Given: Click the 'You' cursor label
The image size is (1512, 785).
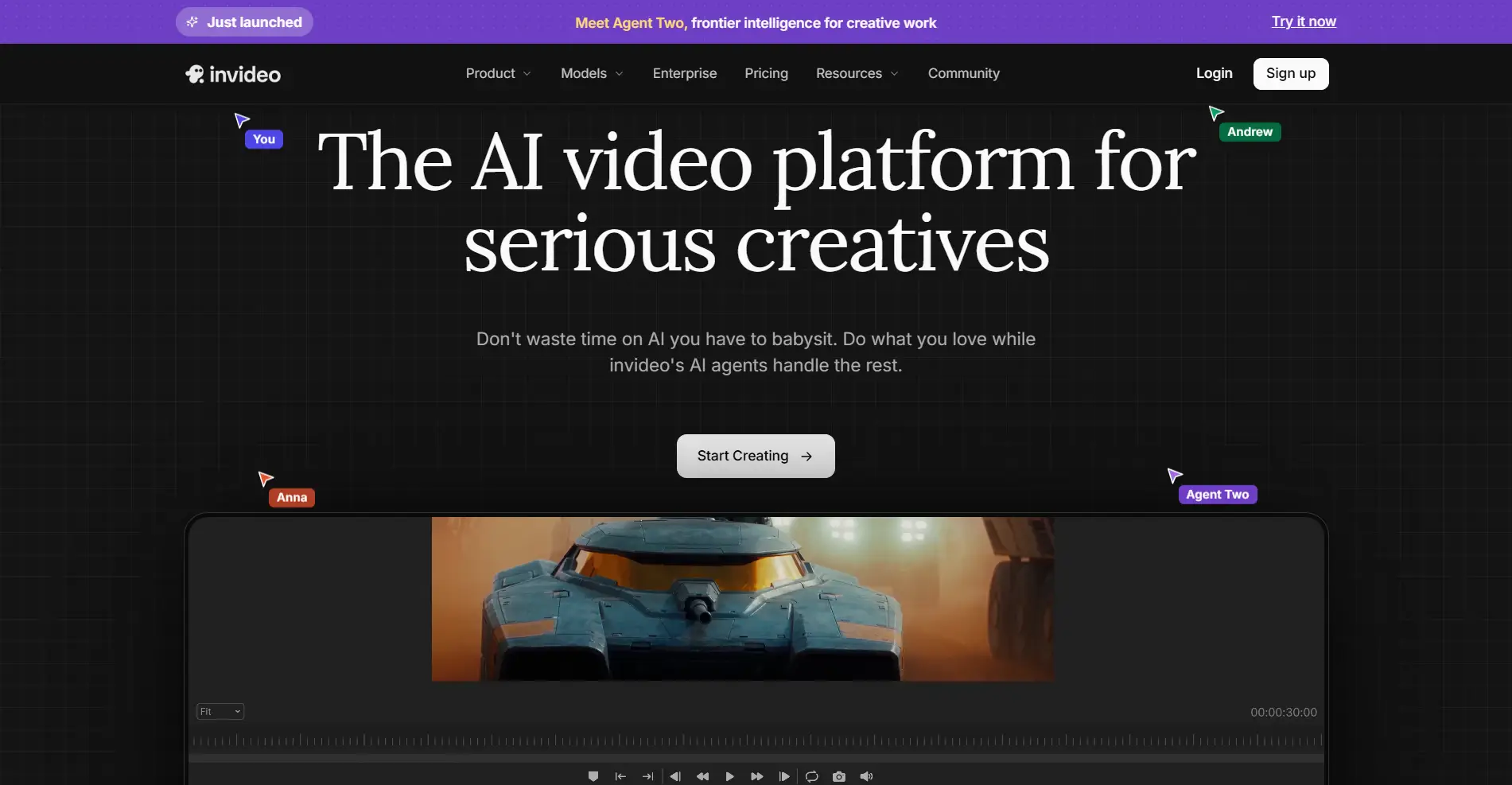Looking at the screenshot, I should [264, 139].
